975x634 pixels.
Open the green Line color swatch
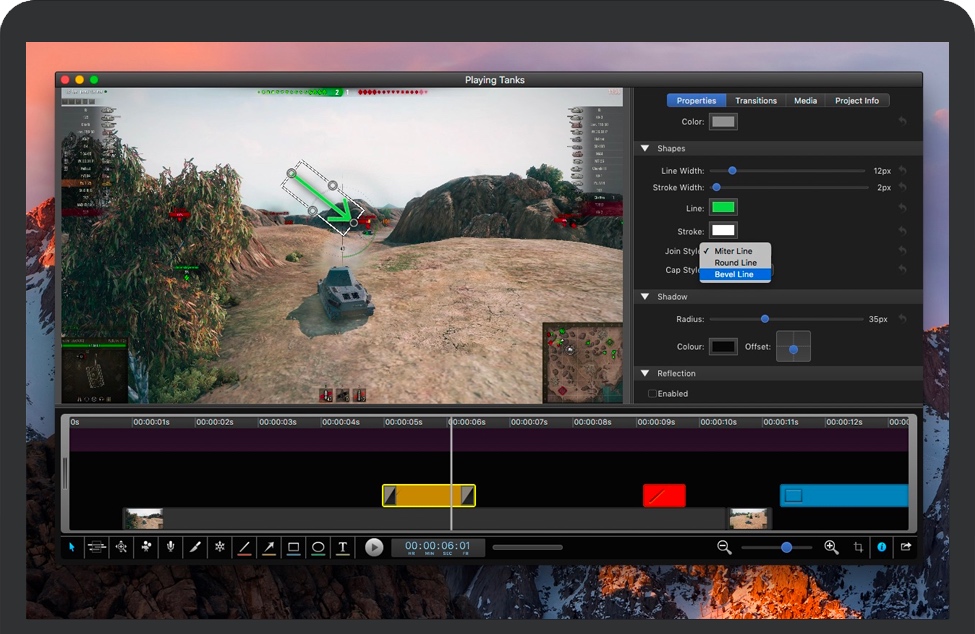click(x=723, y=207)
